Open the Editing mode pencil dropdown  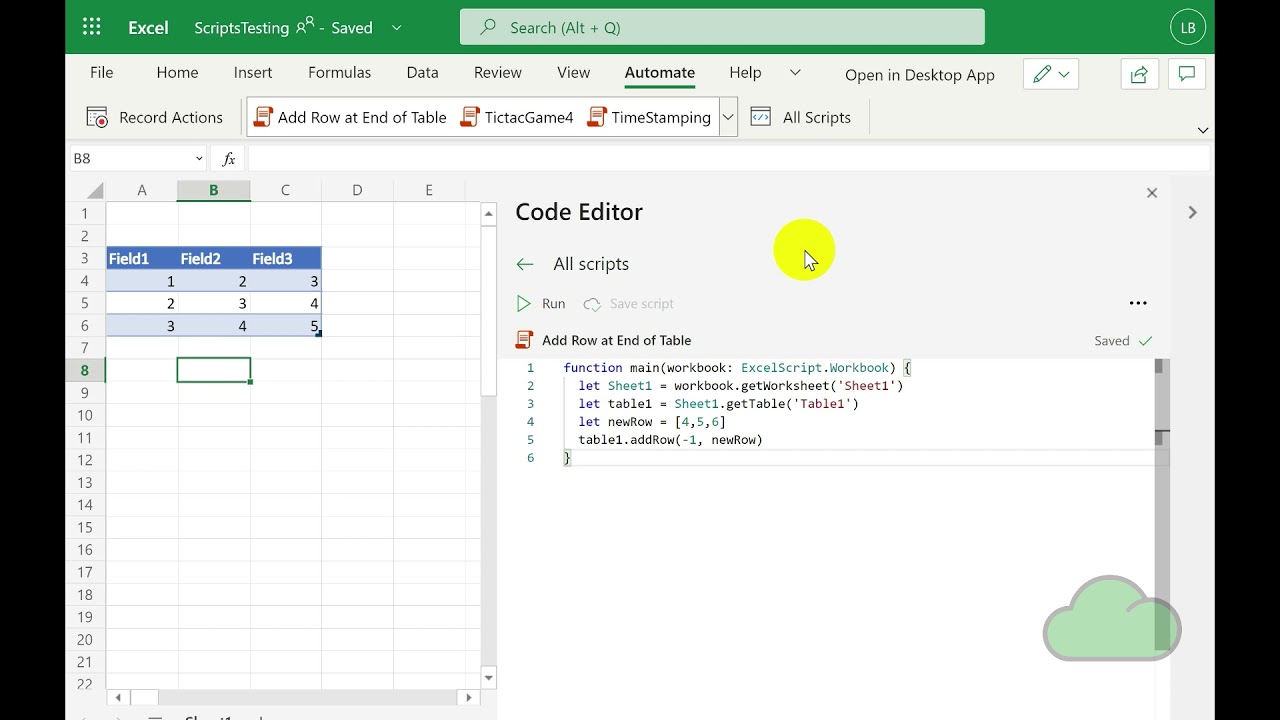coord(1051,74)
